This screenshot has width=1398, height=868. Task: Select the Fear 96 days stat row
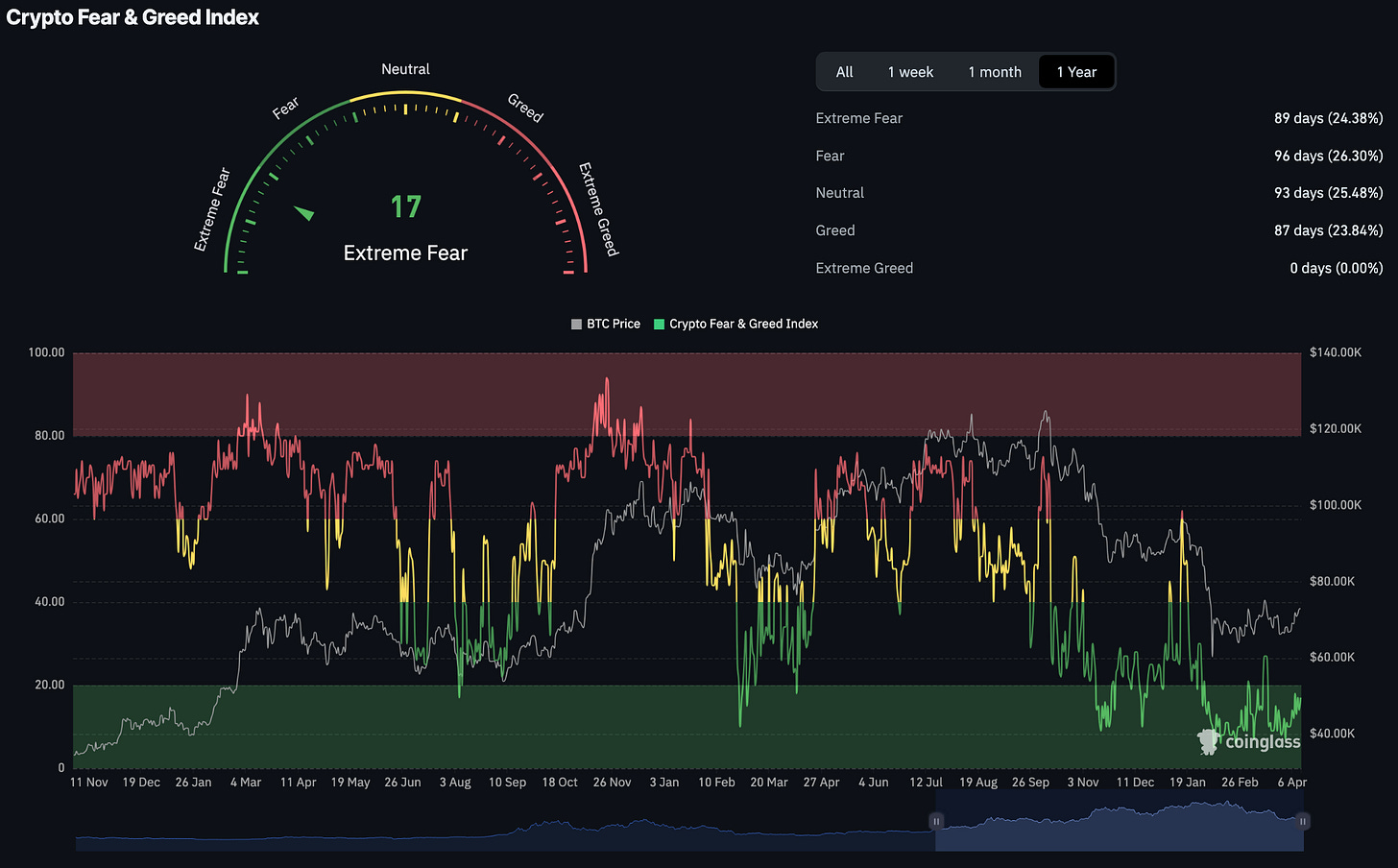(1098, 156)
